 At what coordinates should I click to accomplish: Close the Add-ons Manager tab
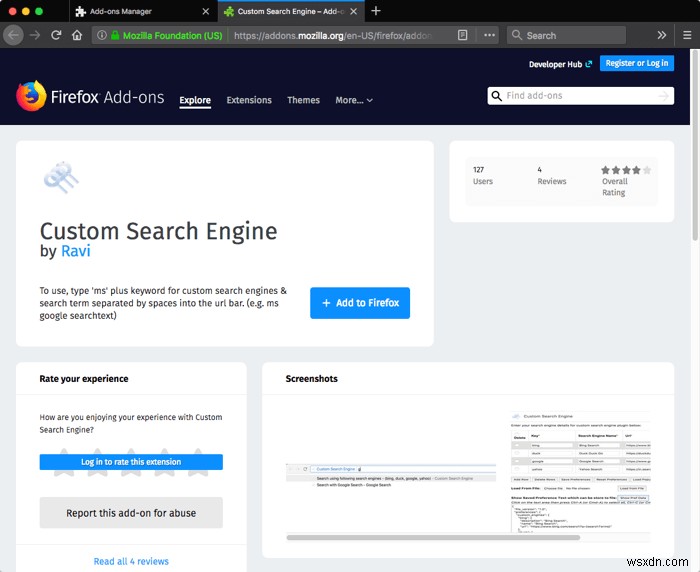[206, 12]
